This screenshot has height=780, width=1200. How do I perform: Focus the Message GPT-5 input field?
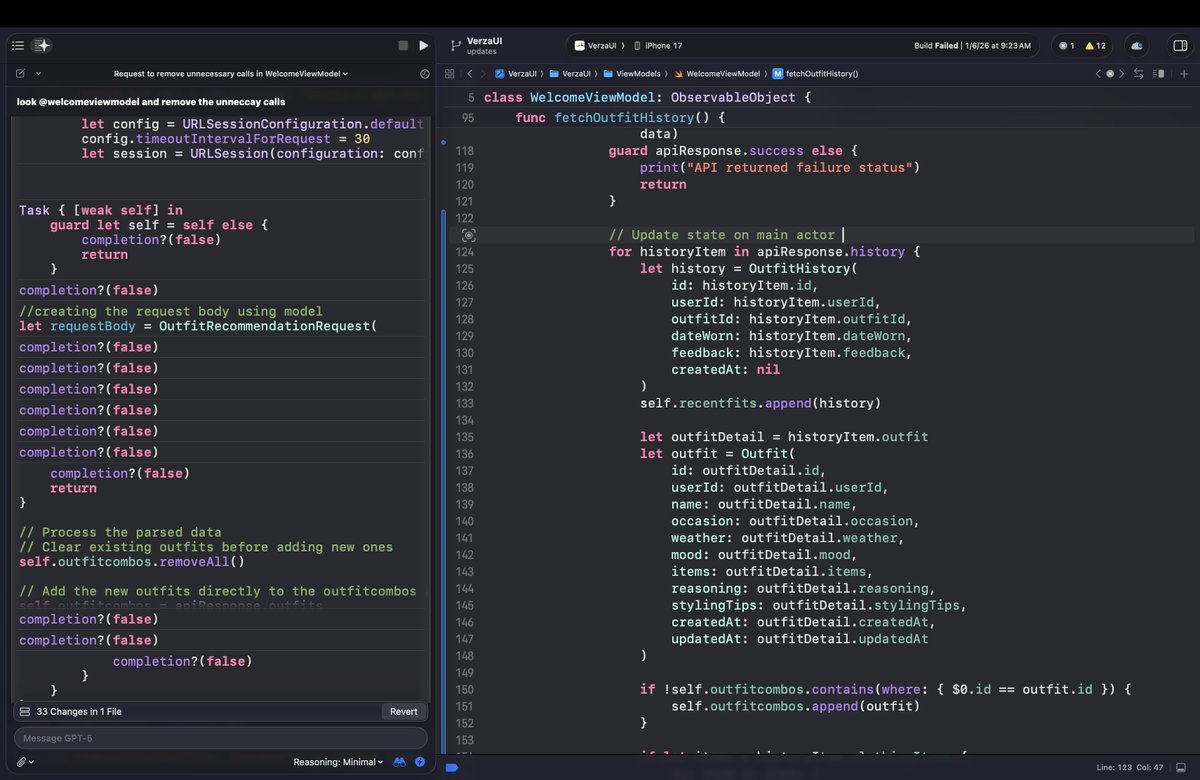[x=220, y=738]
